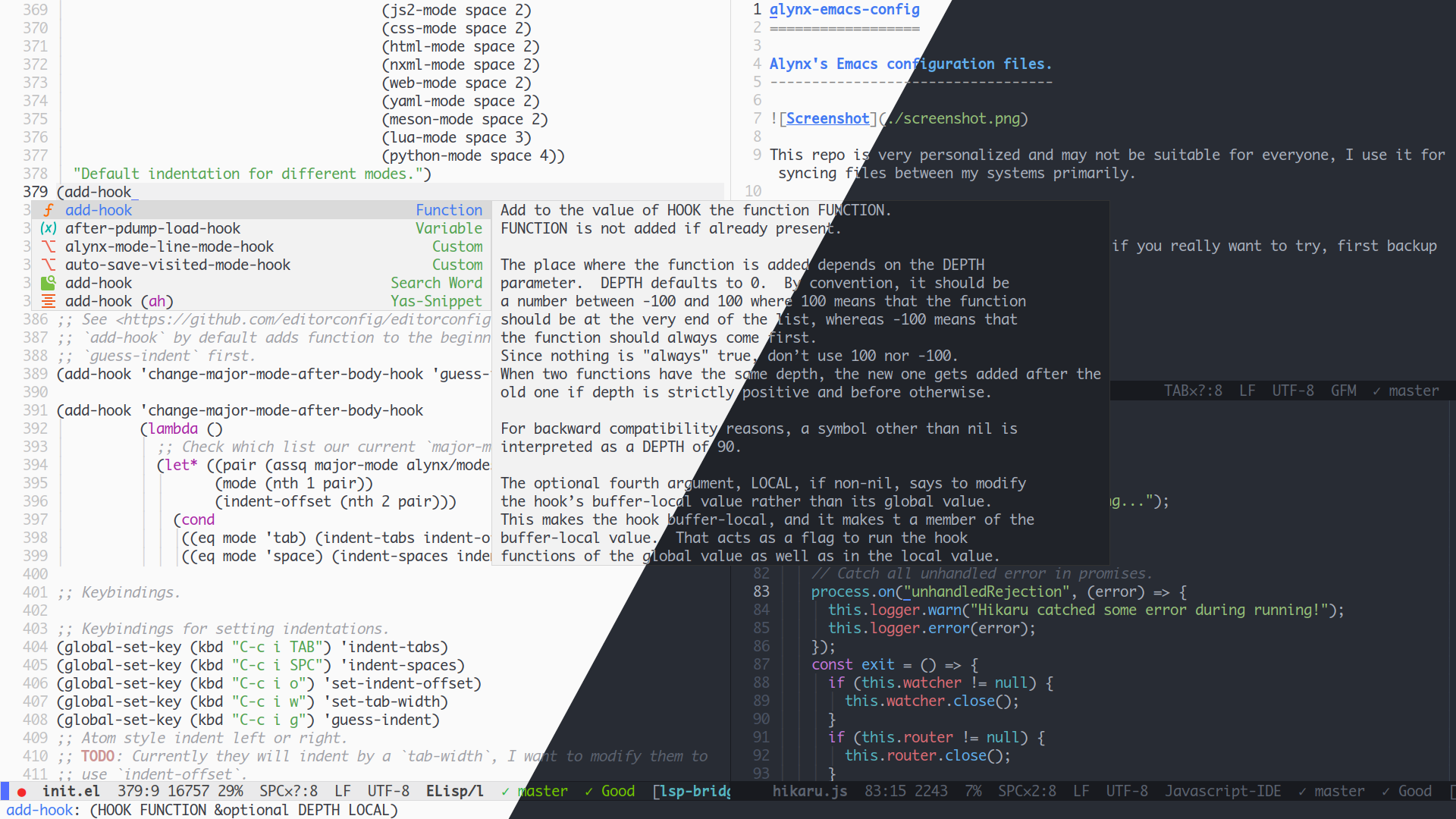The width and height of the screenshot is (1456, 819).
Task: Click the blue active-window indicator bar in modeline
Action: [5, 792]
